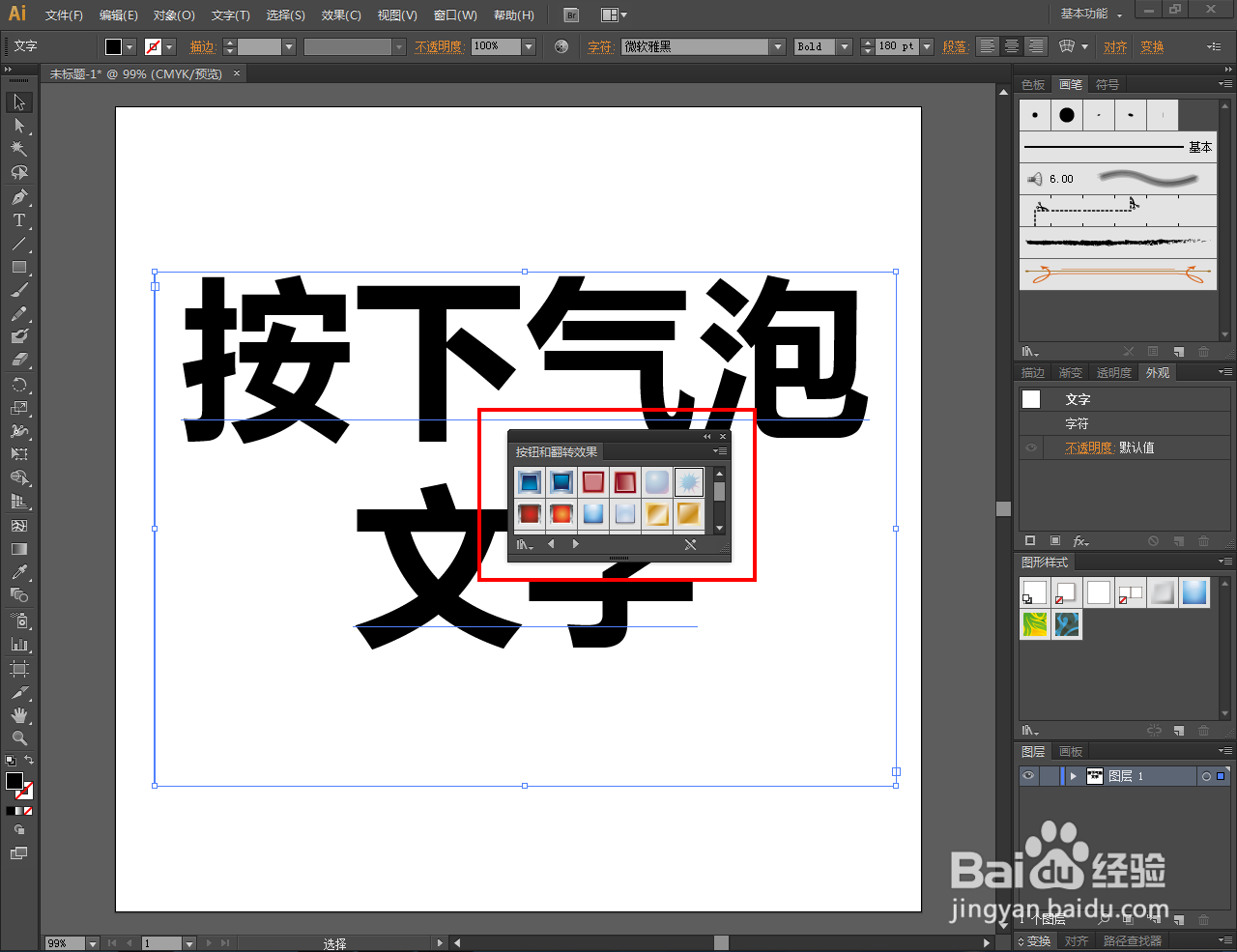Toggle visibility of 图层 1 layer
This screenshot has height=952, width=1237.
[1028, 775]
